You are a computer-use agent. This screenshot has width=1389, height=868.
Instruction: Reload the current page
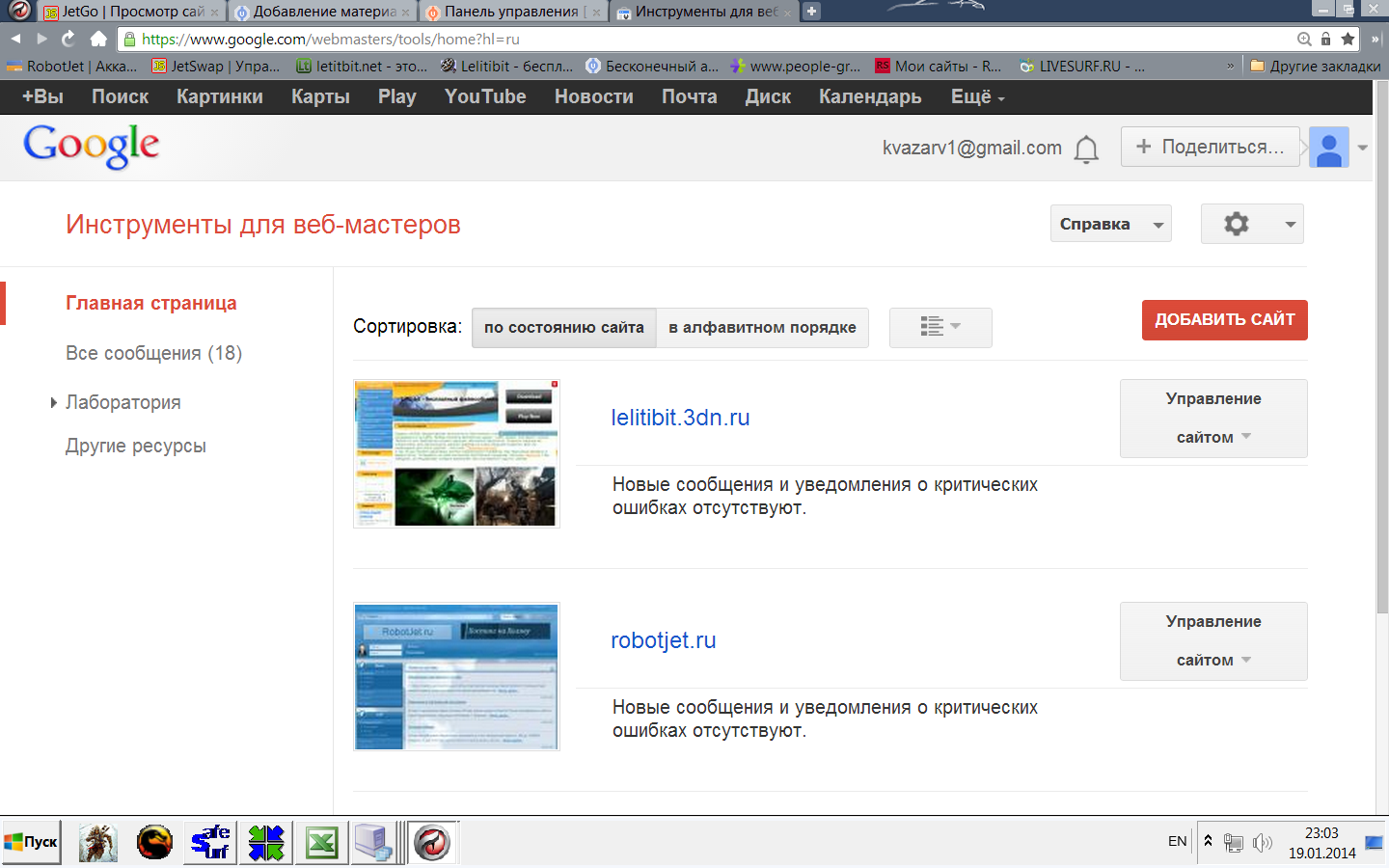tap(68, 39)
